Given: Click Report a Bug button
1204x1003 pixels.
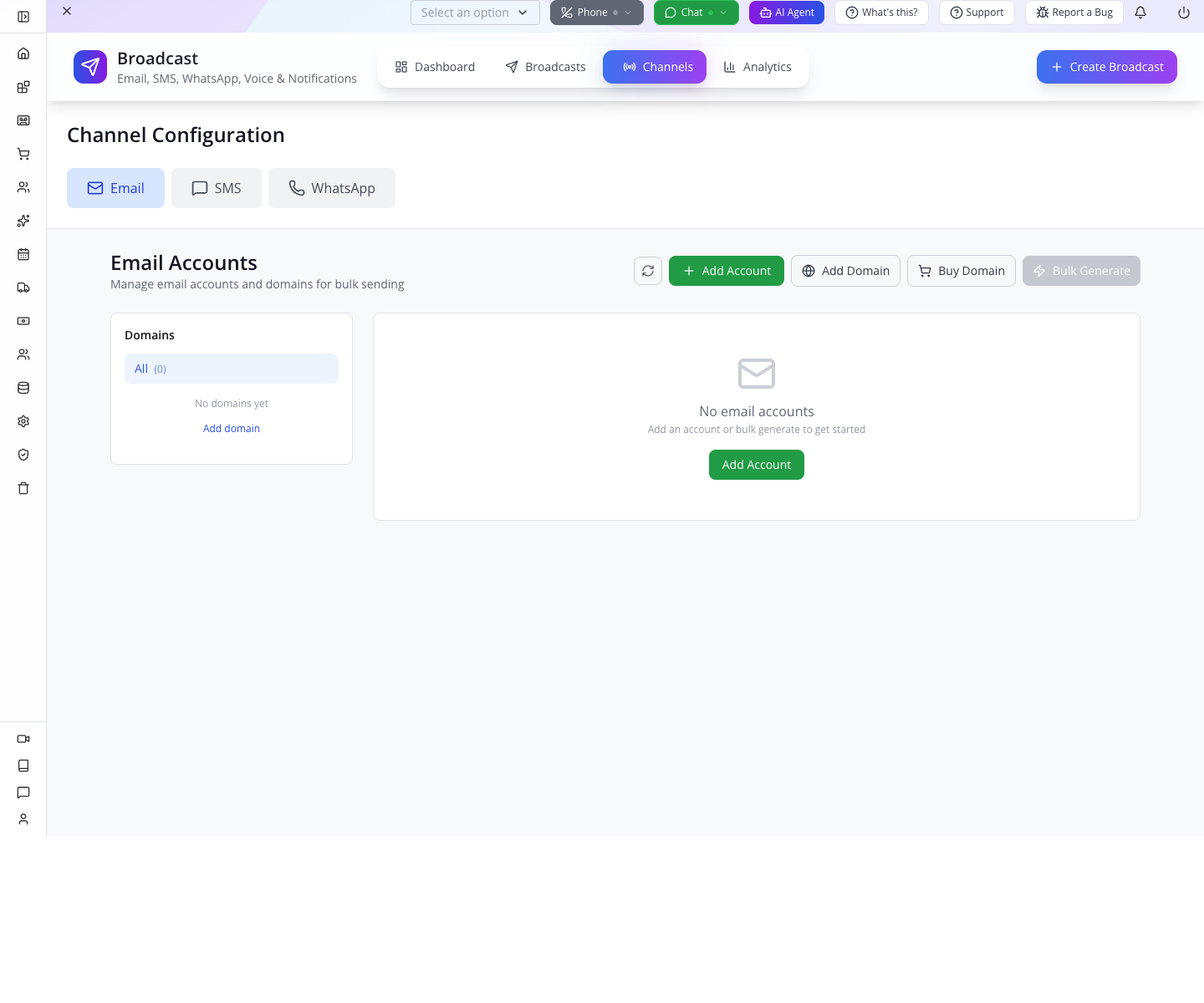Looking at the screenshot, I should 1074,13.
